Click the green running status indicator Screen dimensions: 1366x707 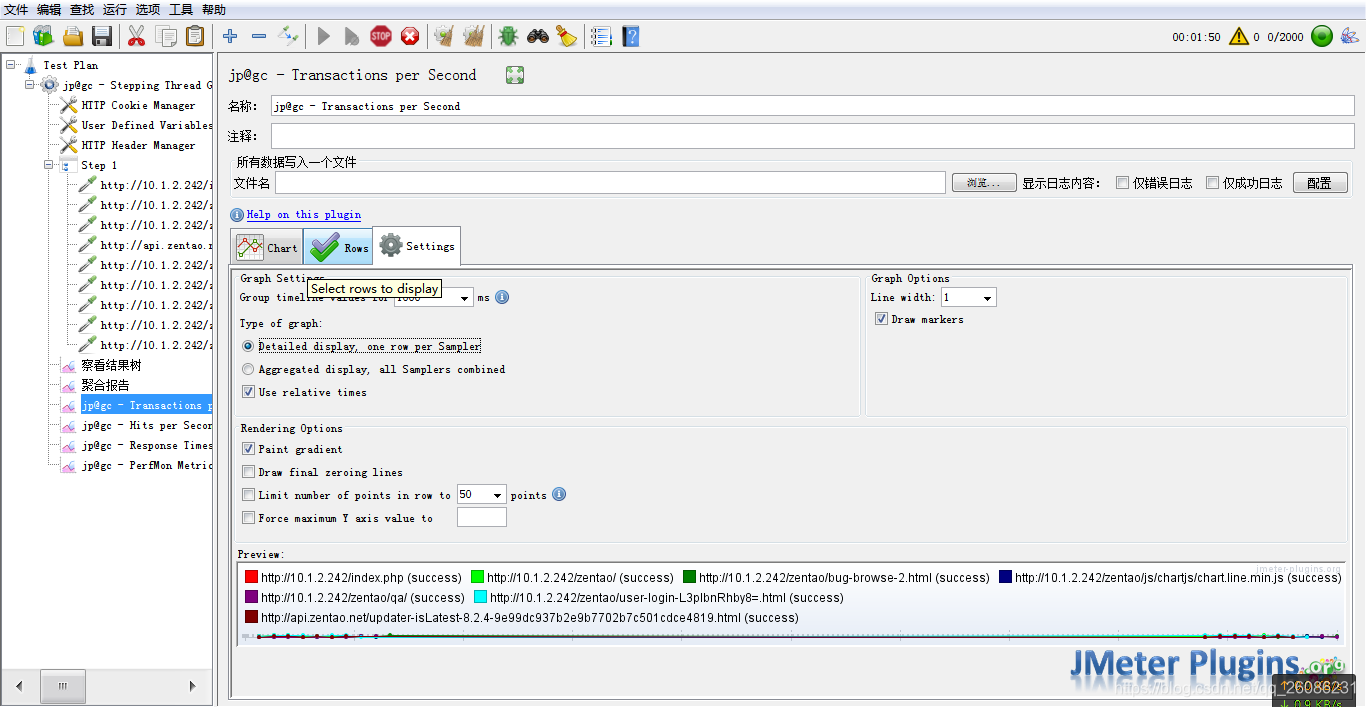1322,37
